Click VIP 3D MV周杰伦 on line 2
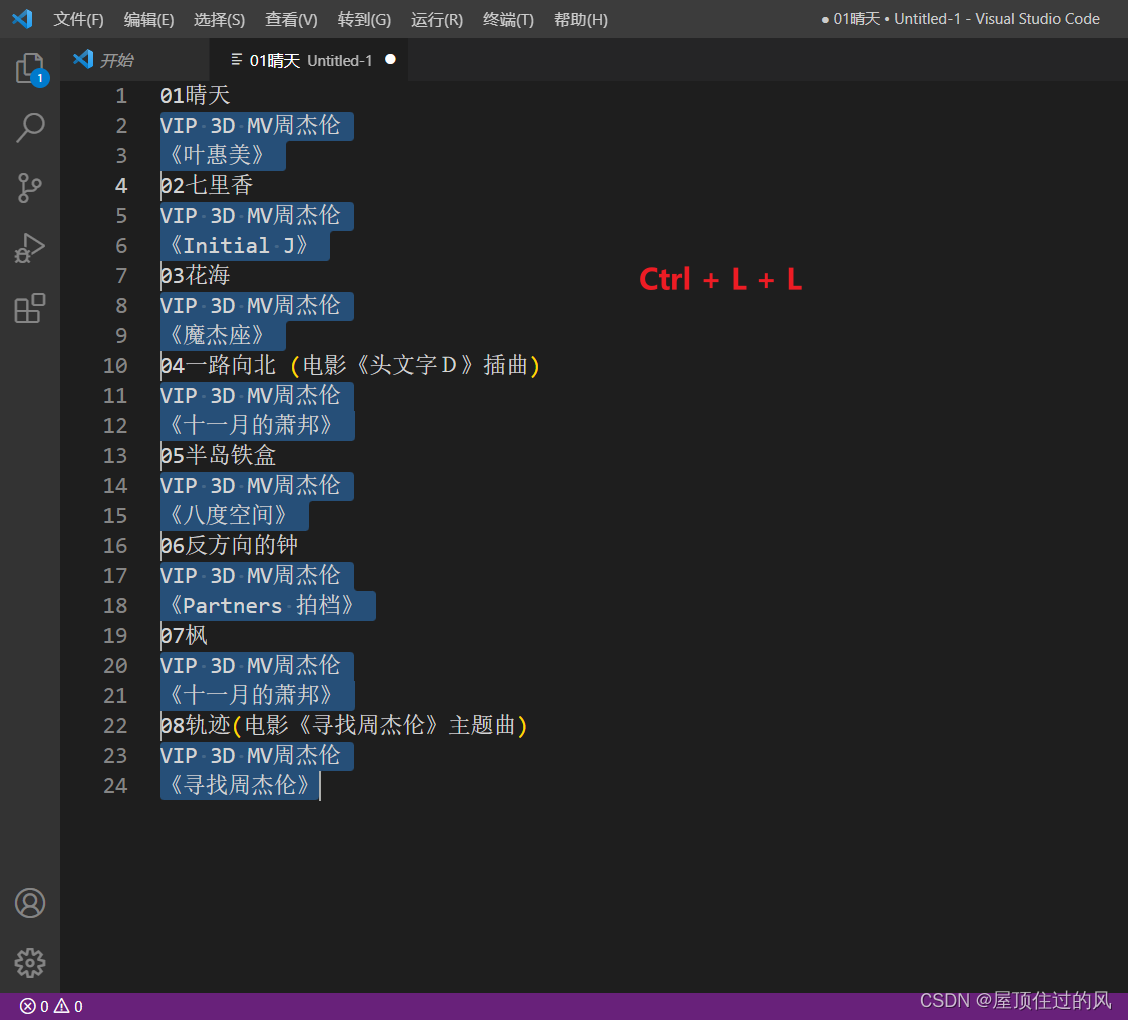 (250, 126)
